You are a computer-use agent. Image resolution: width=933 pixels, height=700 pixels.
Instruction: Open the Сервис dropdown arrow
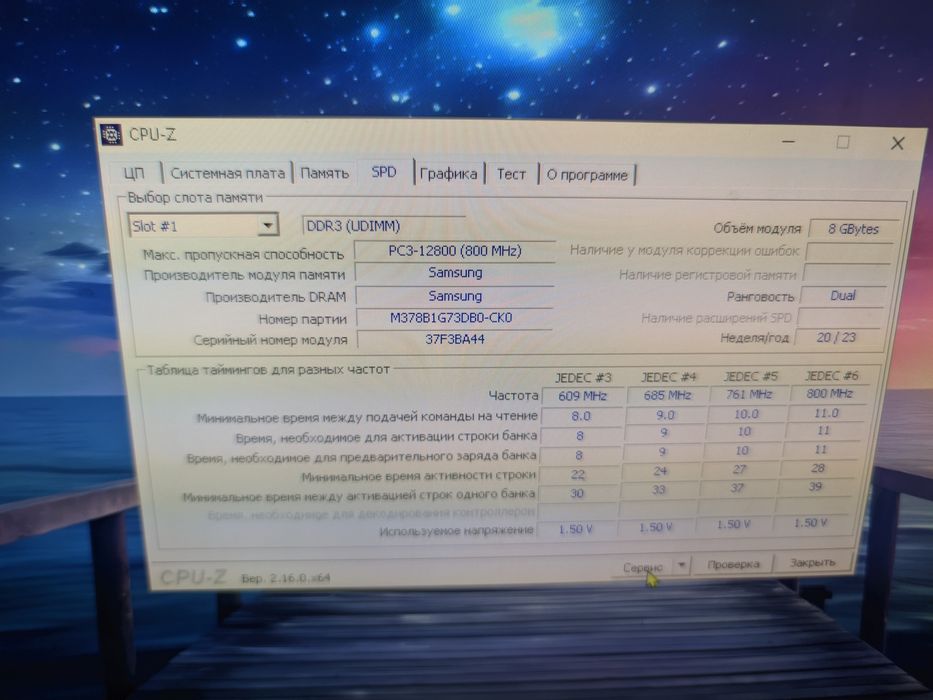tap(682, 564)
